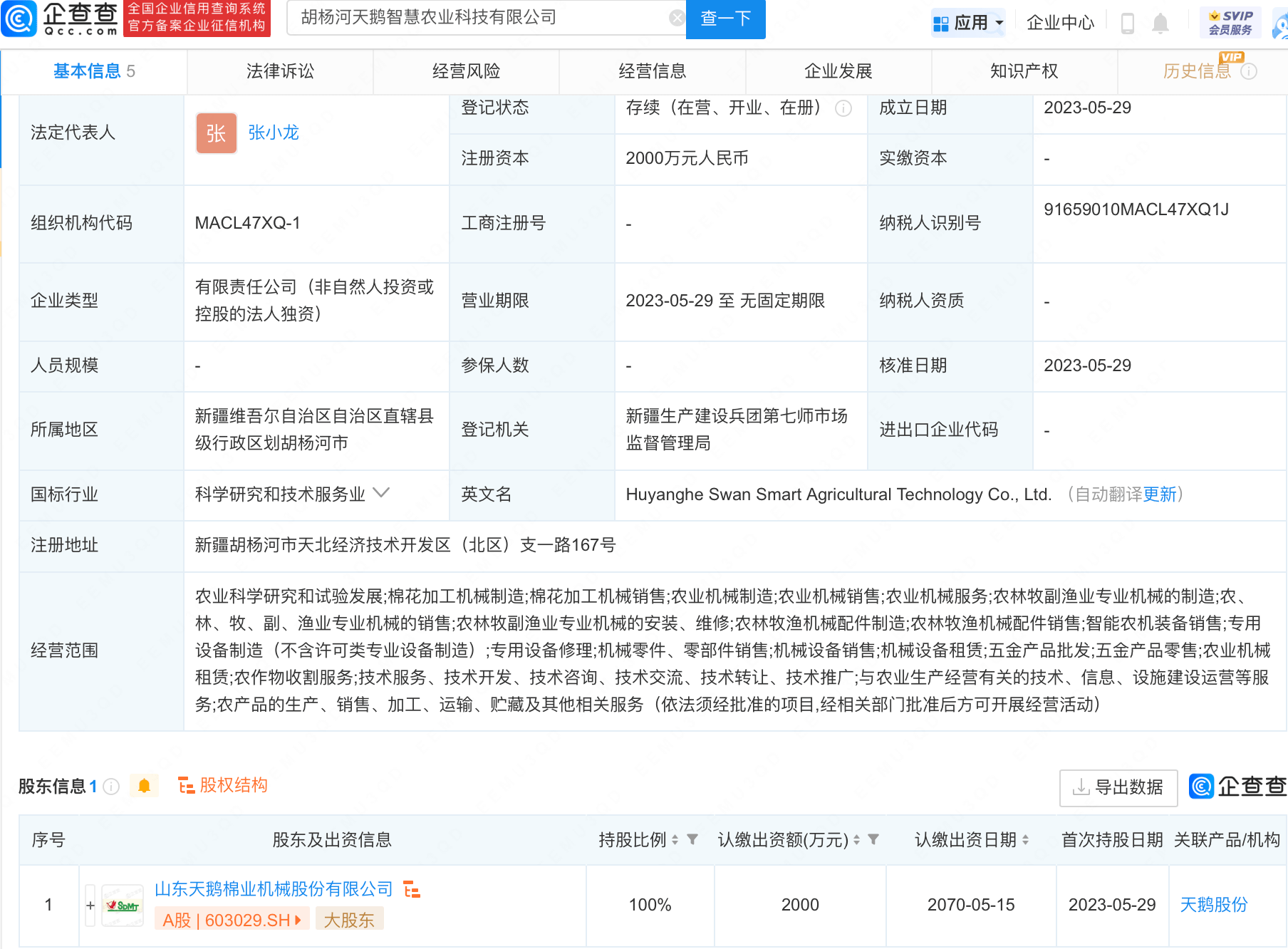Select taxpayer ID 91659010MACL47XQ1J
This screenshot has width=1288, height=949.
(1136, 209)
